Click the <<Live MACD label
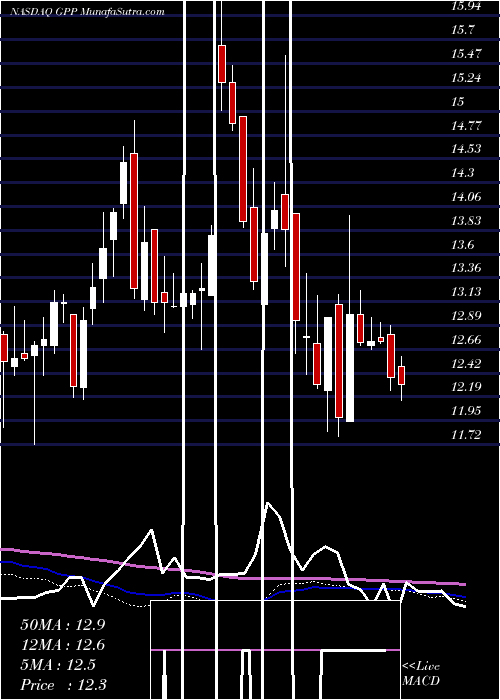 [x=421, y=674]
